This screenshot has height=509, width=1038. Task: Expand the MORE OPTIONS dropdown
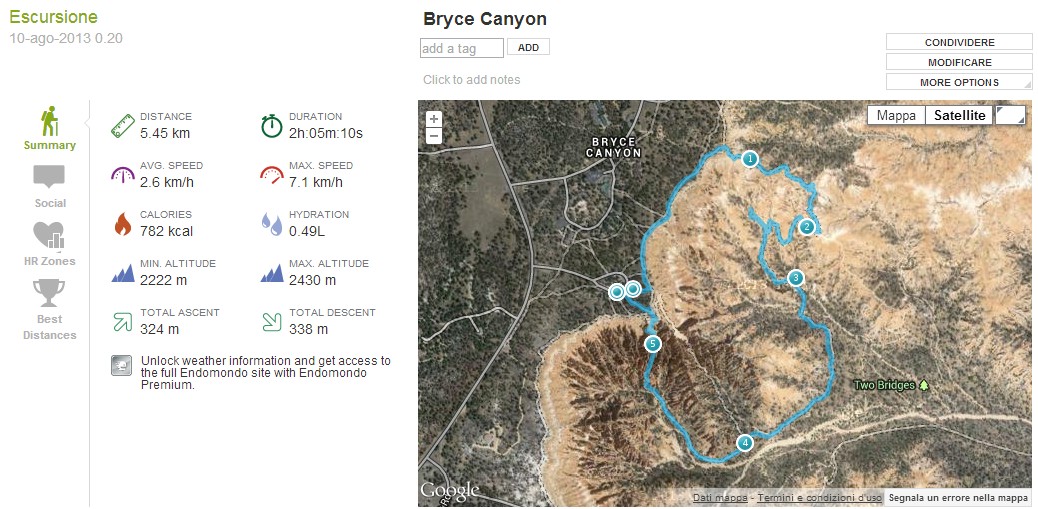(959, 82)
